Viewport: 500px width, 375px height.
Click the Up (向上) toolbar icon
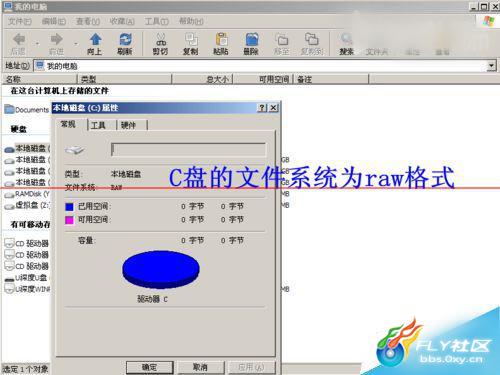tap(95, 40)
